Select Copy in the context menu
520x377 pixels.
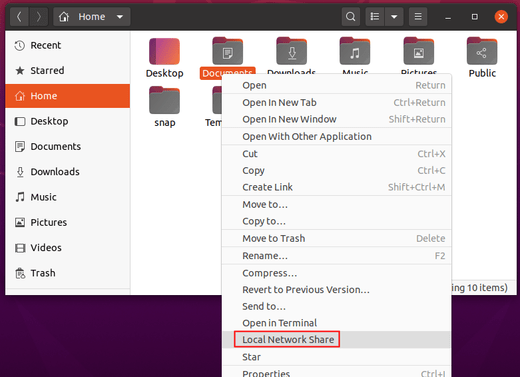[x=337, y=171]
